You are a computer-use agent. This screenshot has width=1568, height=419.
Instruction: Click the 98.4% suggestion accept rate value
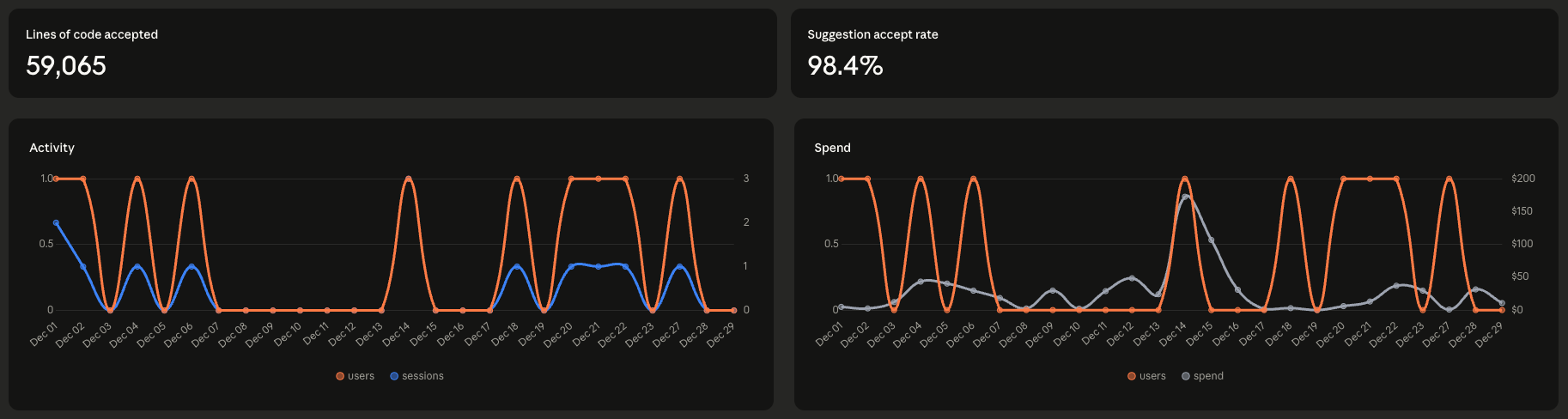click(x=845, y=66)
